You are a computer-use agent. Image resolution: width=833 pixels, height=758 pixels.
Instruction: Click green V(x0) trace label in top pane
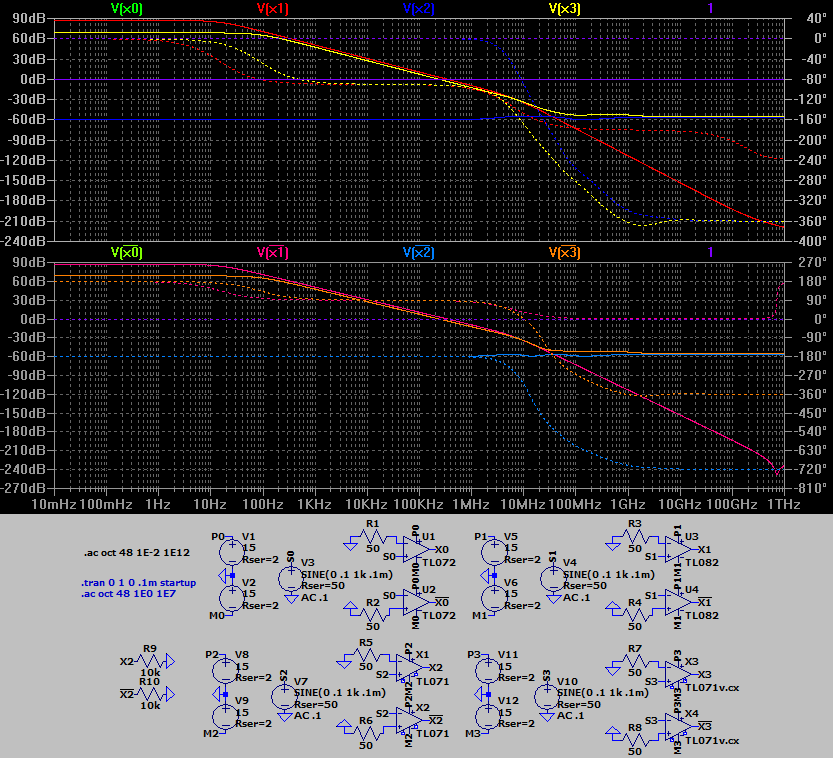tap(126, 8)
